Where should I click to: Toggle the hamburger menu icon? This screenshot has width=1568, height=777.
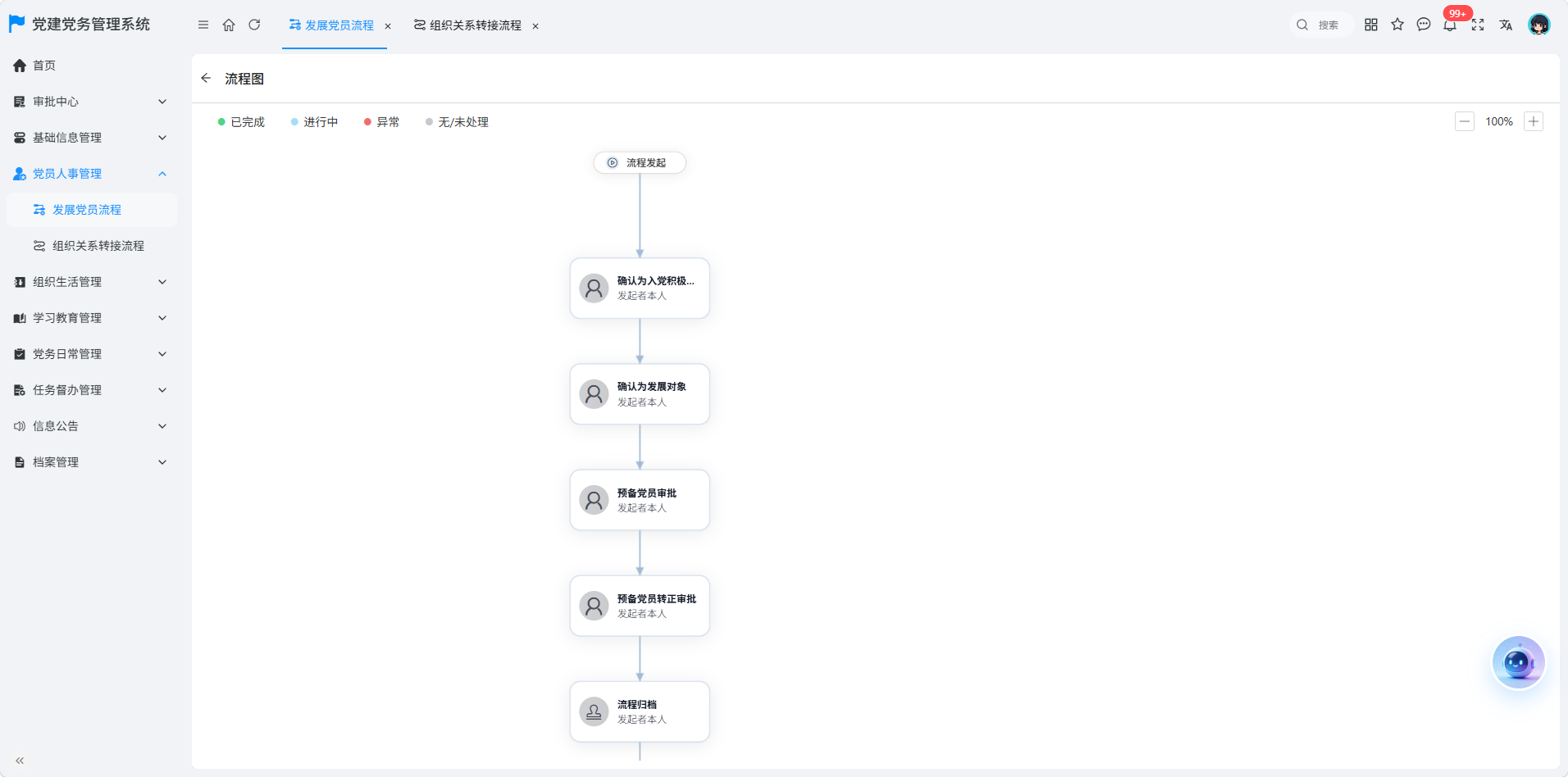pyautogui.click(x=203, y=25)
